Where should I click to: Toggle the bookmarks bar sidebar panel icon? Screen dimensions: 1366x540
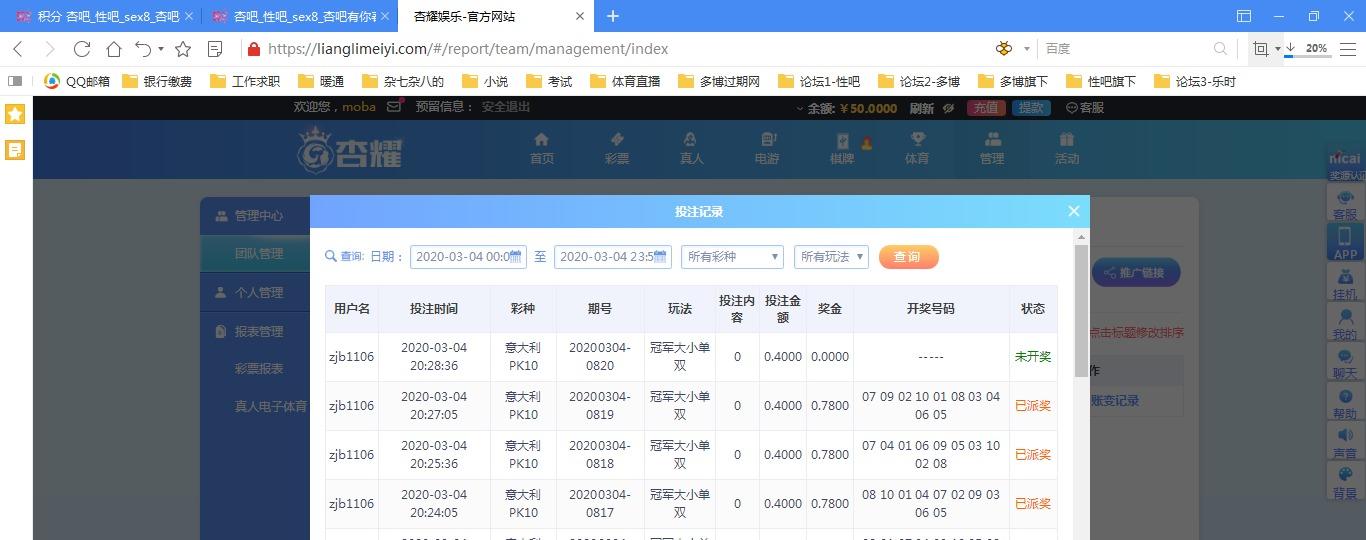[15, 81]
